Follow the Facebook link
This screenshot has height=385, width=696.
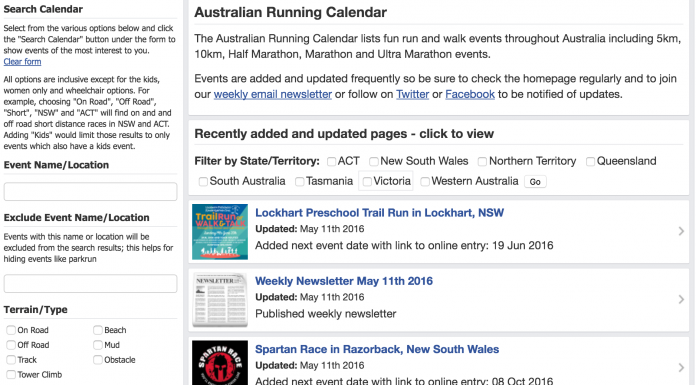pos(470,94)
